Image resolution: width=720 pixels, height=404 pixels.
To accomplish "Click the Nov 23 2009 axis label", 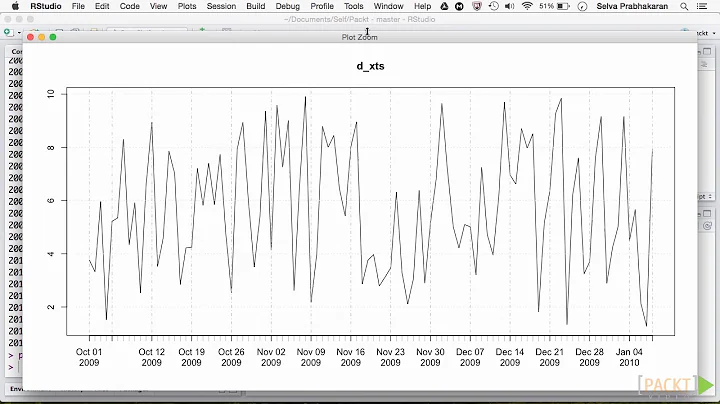I will click(390, 357).
